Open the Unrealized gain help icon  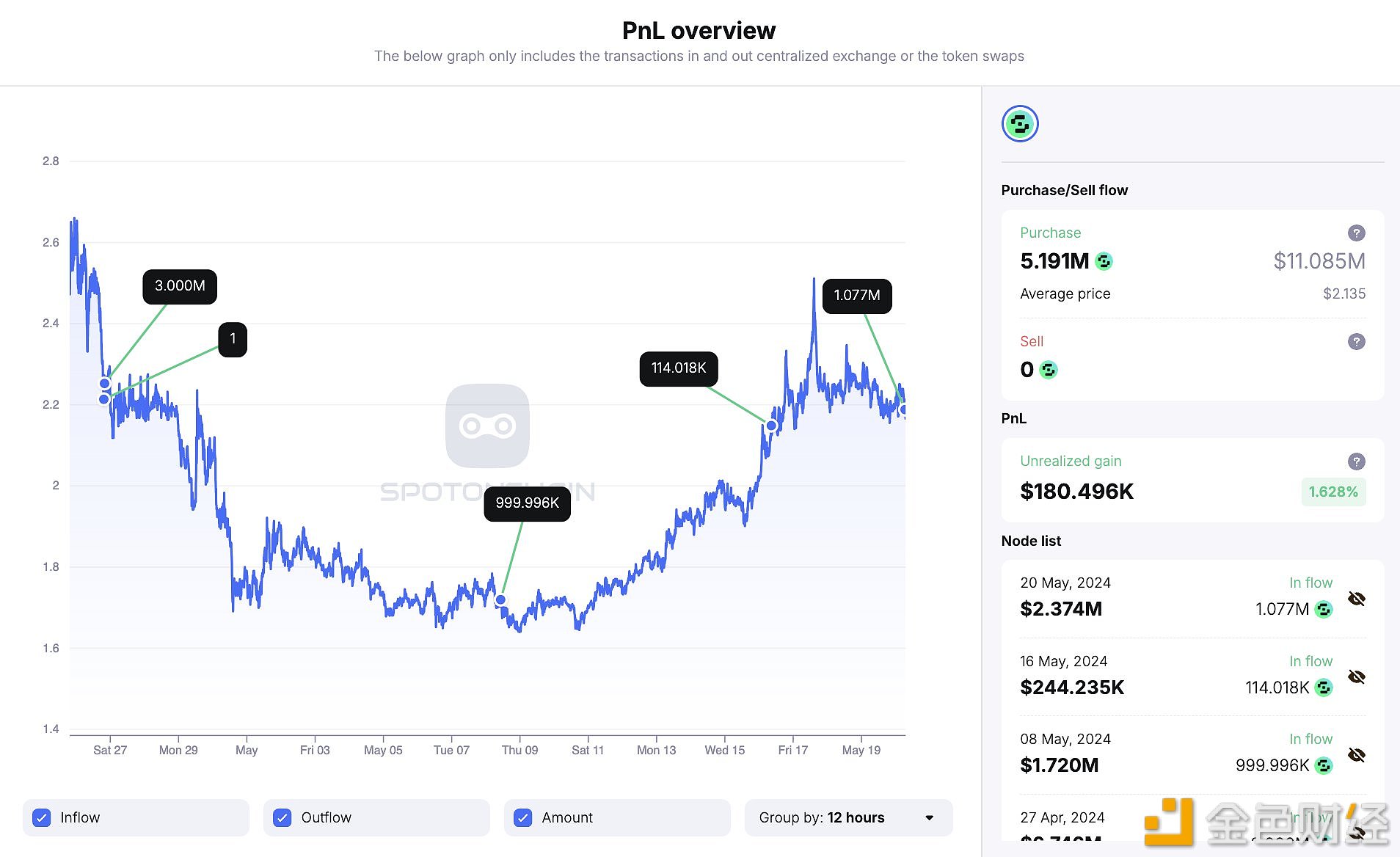click(1356, 462)
